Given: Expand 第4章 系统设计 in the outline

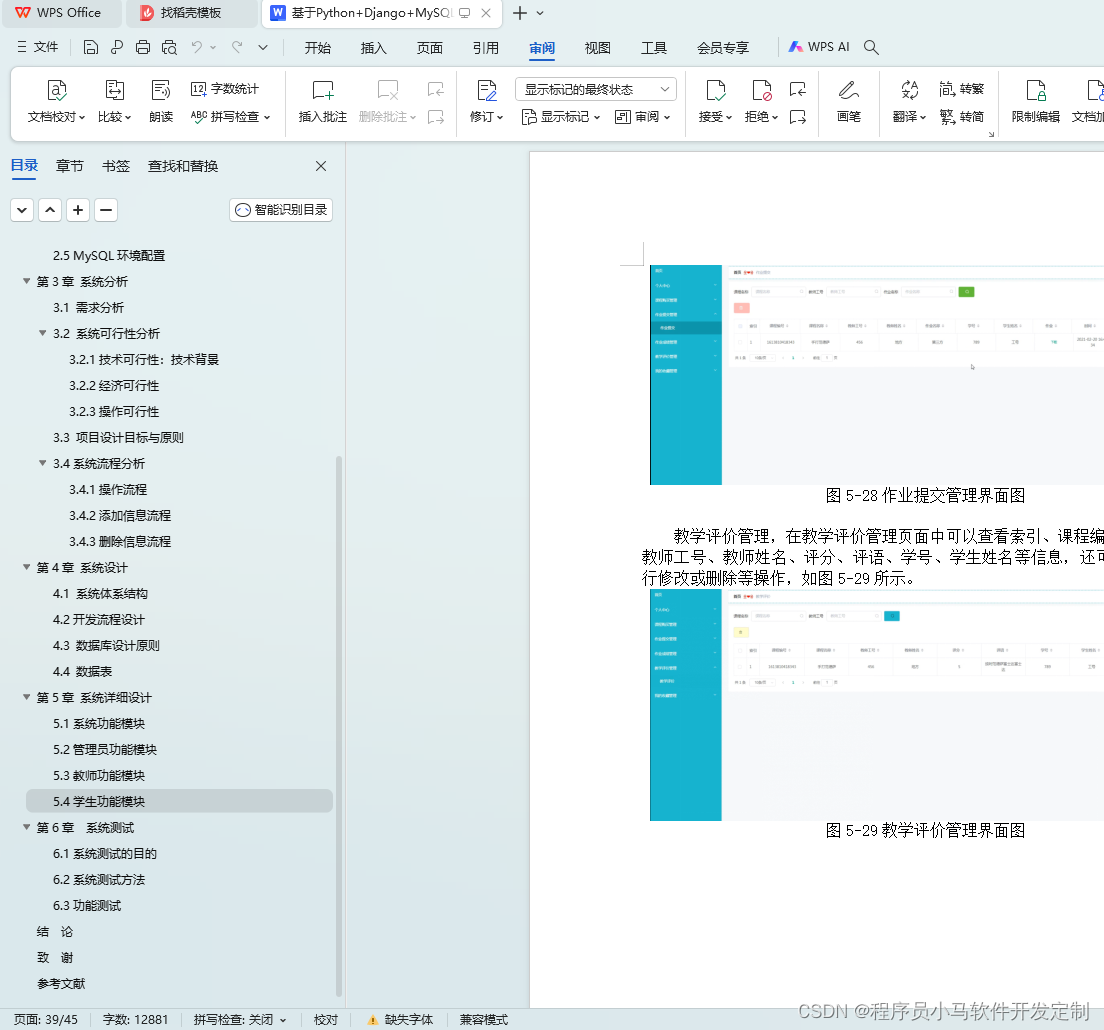Looking at the screenshot, I should [x=24, y=567].
